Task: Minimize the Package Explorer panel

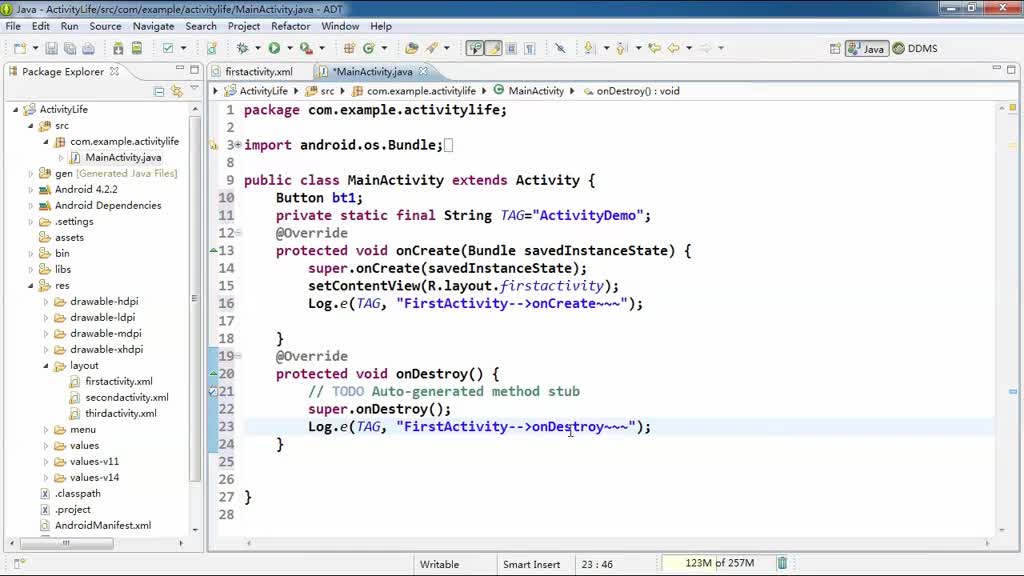Action: coord(180,68)
